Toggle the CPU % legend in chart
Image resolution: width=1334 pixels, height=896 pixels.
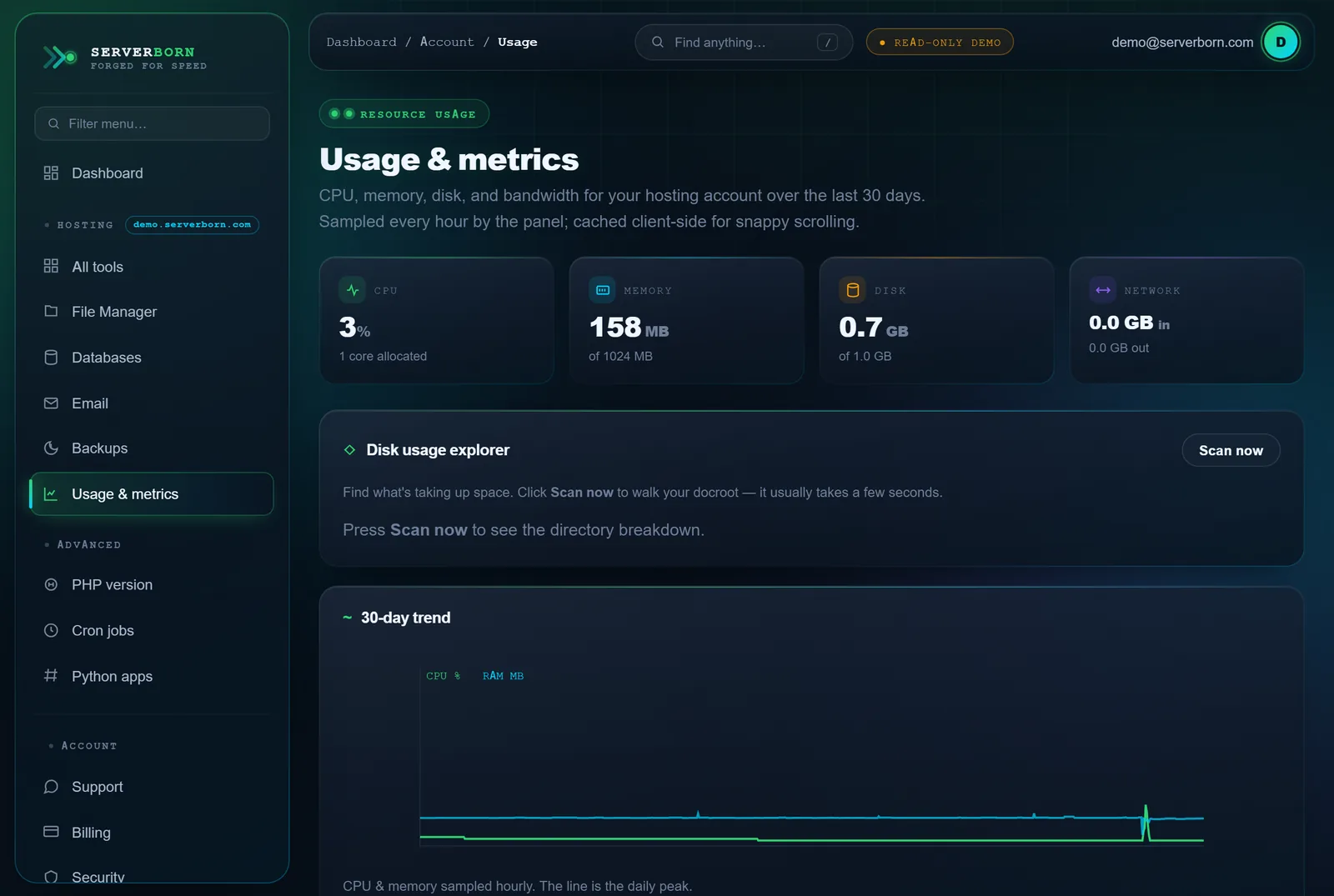pyautogui.click(x=443, y=676)
